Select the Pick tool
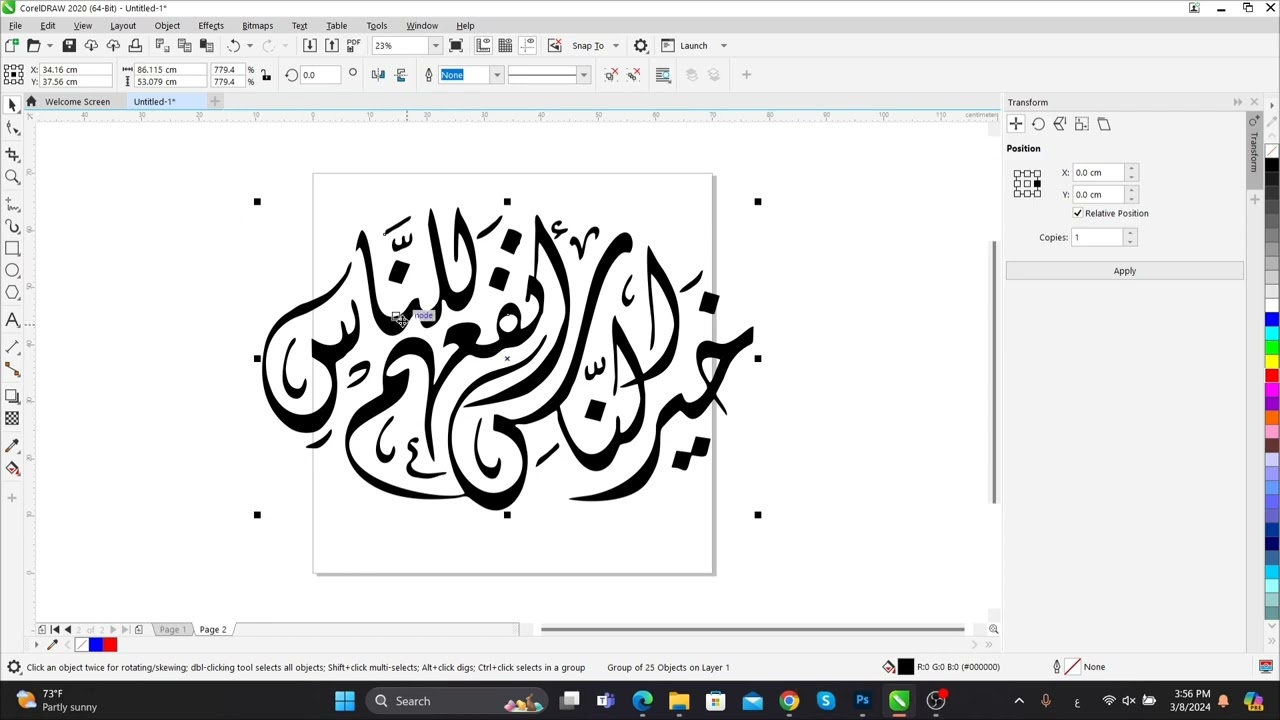1280x720 pixels. pos(12,106)
